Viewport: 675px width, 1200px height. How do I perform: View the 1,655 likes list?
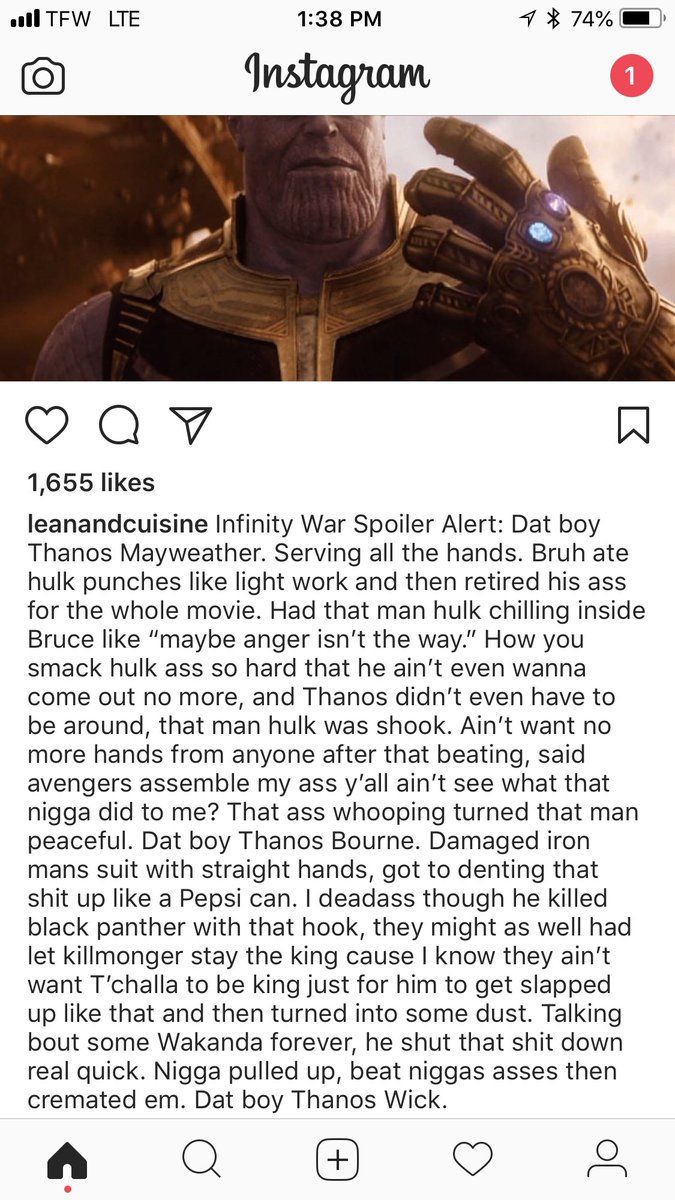coord(91,483)
